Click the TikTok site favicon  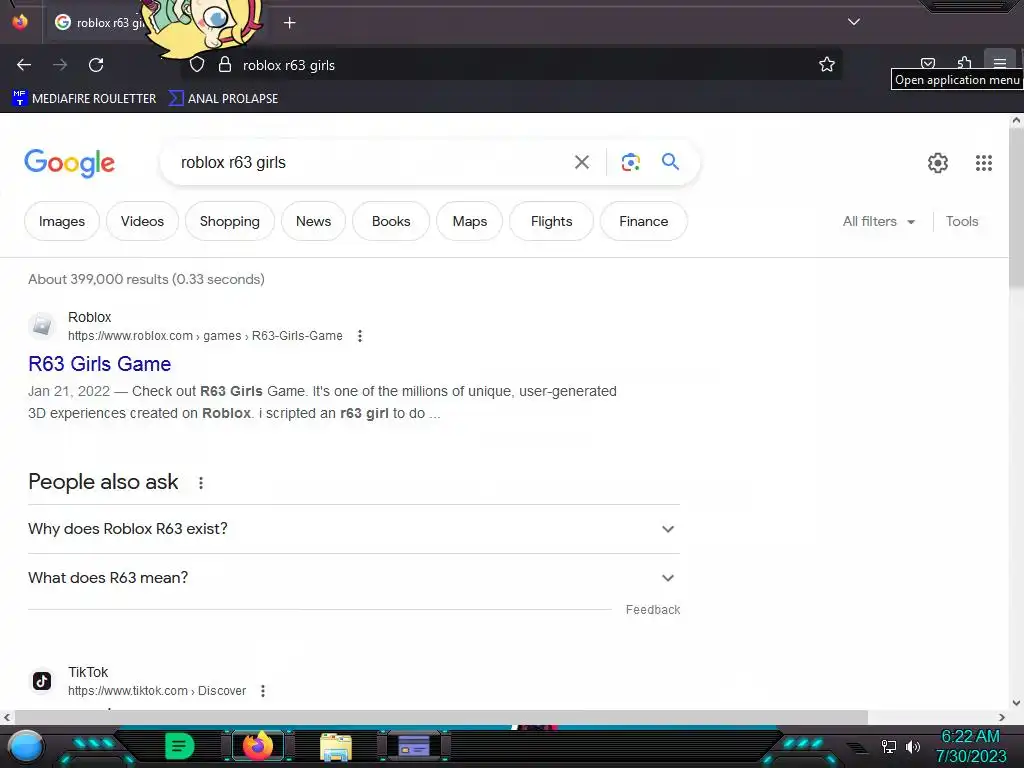click(42, 681)
